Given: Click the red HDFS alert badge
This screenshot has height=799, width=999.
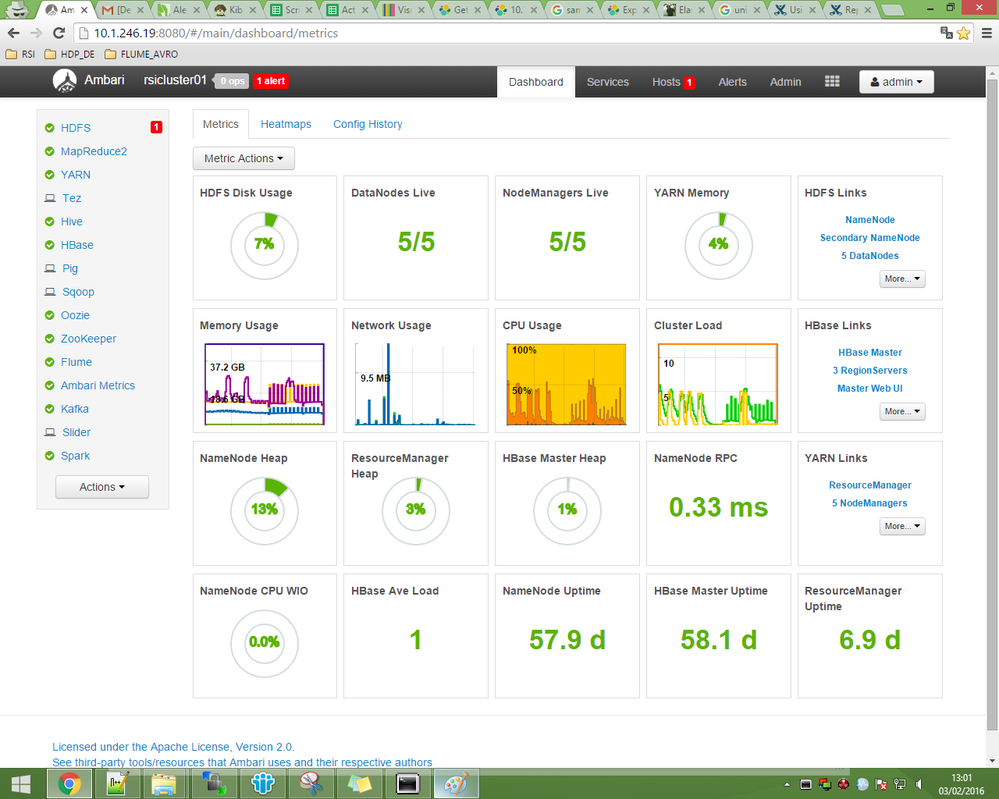Looking at the screenshot, I should click(156, 128).
